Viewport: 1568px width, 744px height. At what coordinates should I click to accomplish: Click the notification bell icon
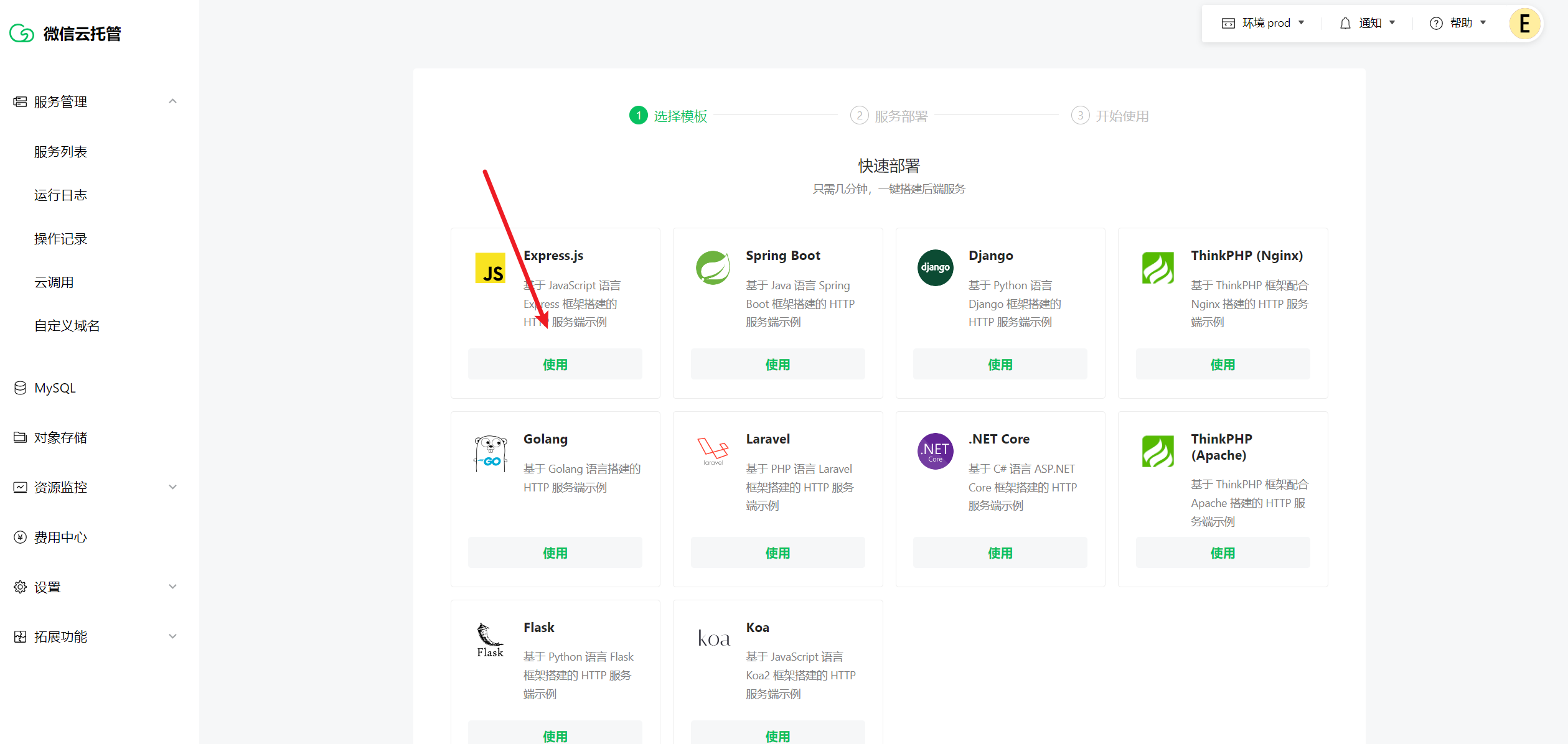tap(1345, 22)
